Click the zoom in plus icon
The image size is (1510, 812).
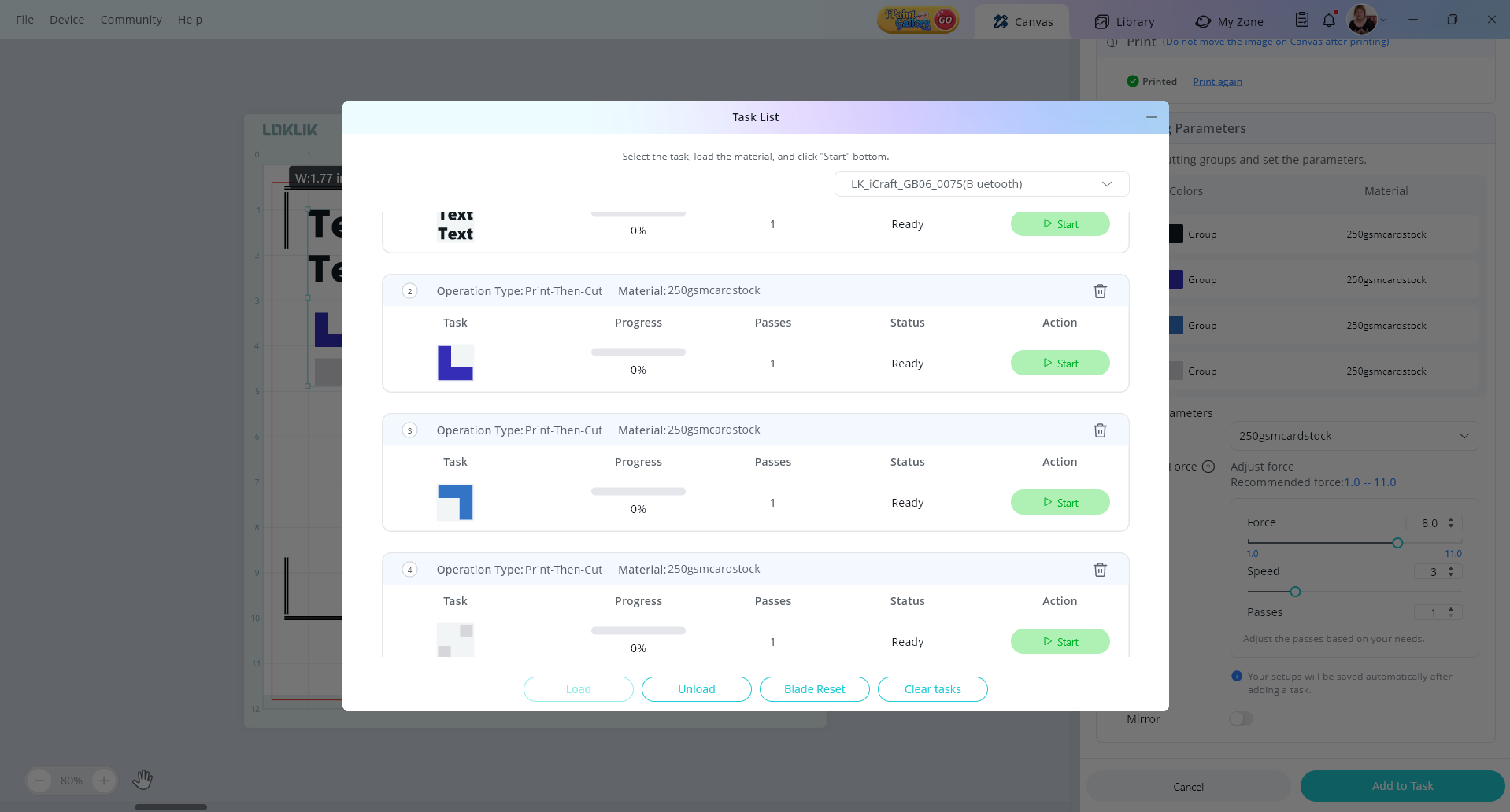(104, 781)
